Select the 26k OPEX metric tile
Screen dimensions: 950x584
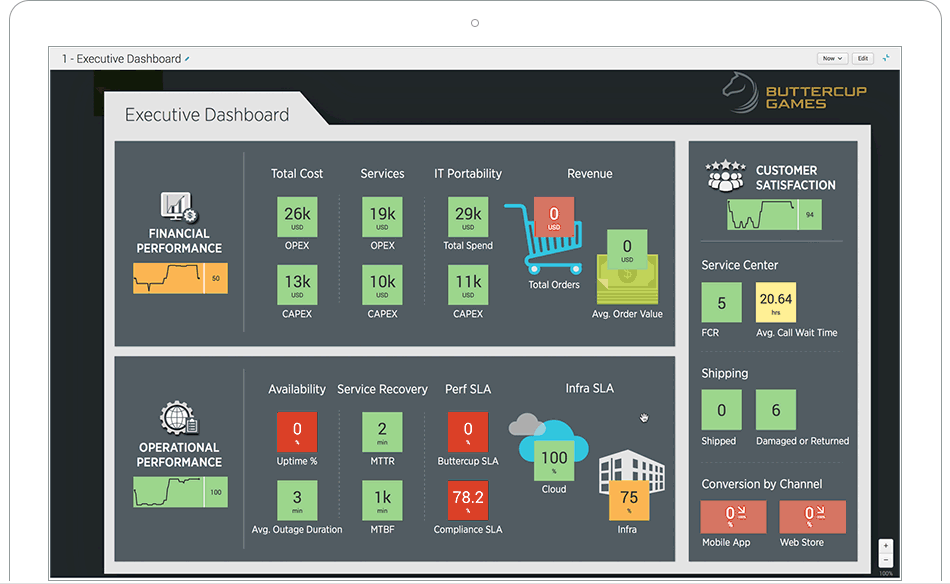coord(296,218)
